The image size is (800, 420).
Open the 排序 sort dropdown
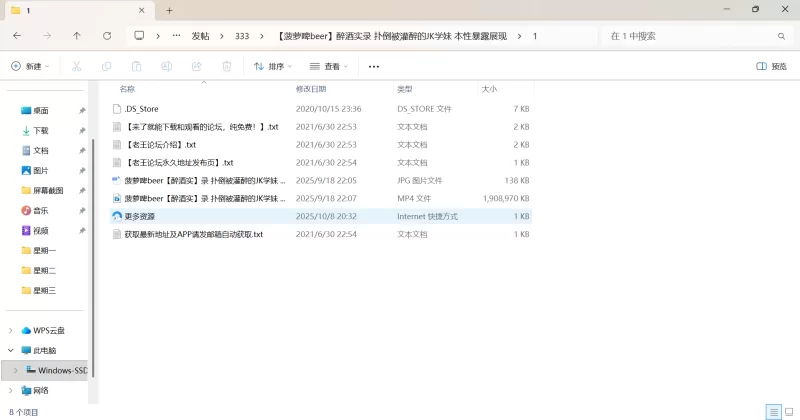coord(273,66)
